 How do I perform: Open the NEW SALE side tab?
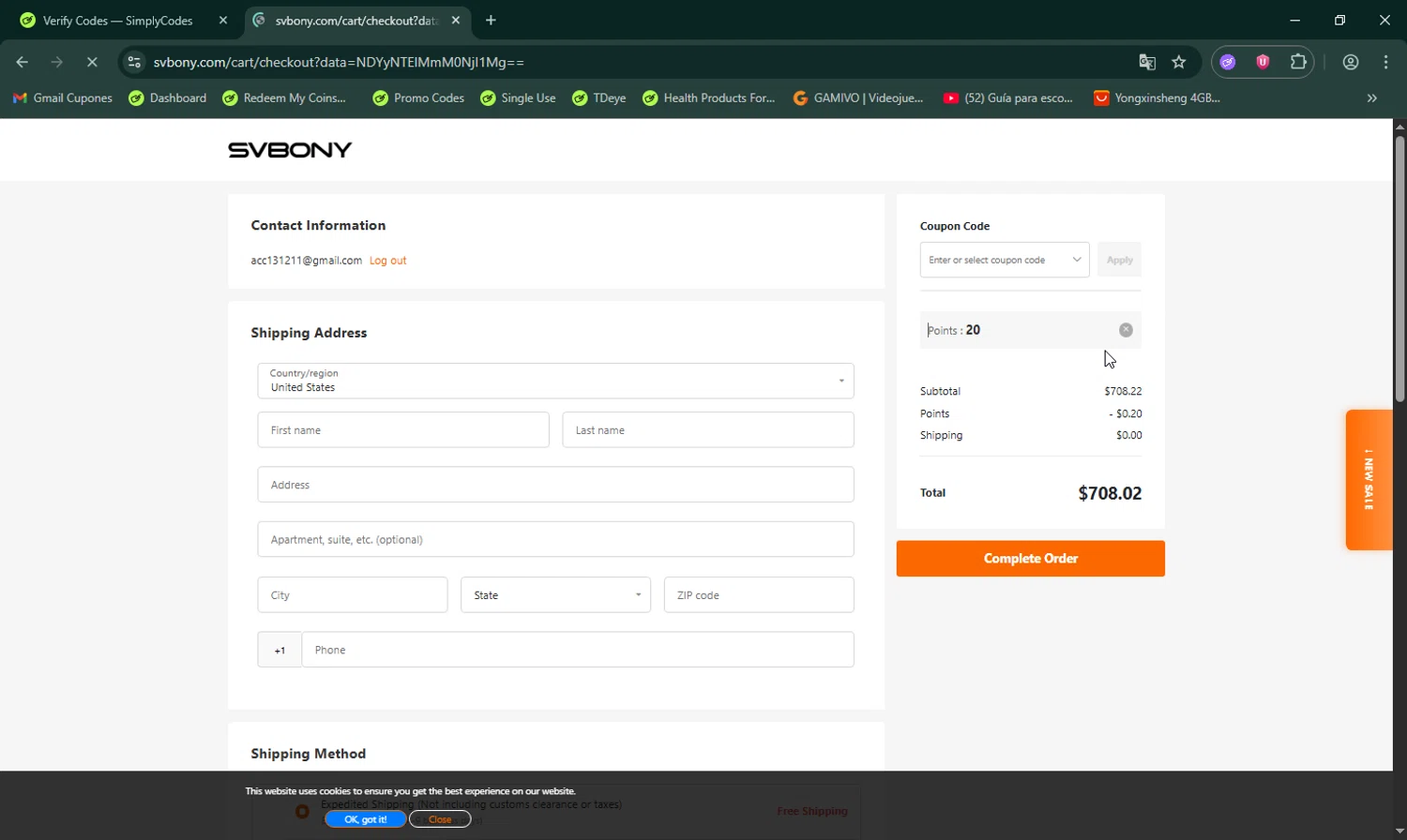coord(1369,479)
